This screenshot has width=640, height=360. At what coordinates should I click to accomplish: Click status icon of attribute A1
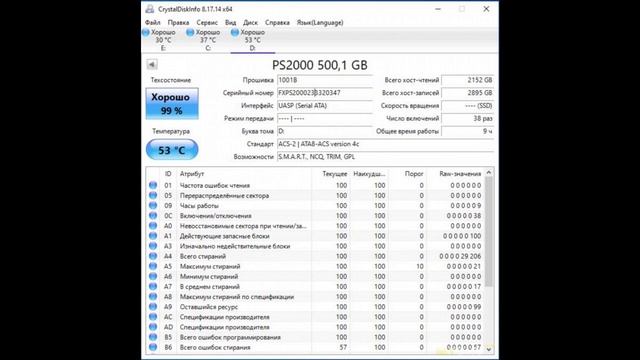[153, 236]
